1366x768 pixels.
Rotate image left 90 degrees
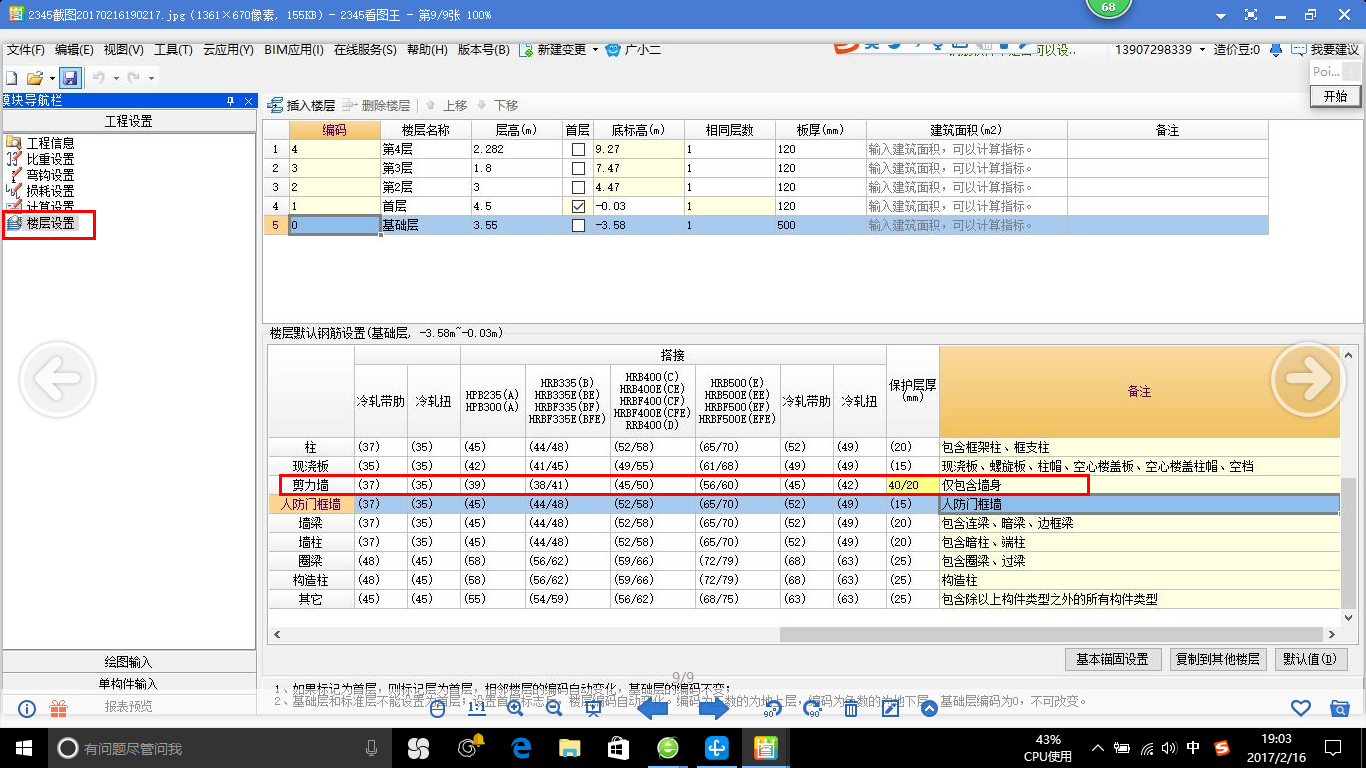[772, 709]
